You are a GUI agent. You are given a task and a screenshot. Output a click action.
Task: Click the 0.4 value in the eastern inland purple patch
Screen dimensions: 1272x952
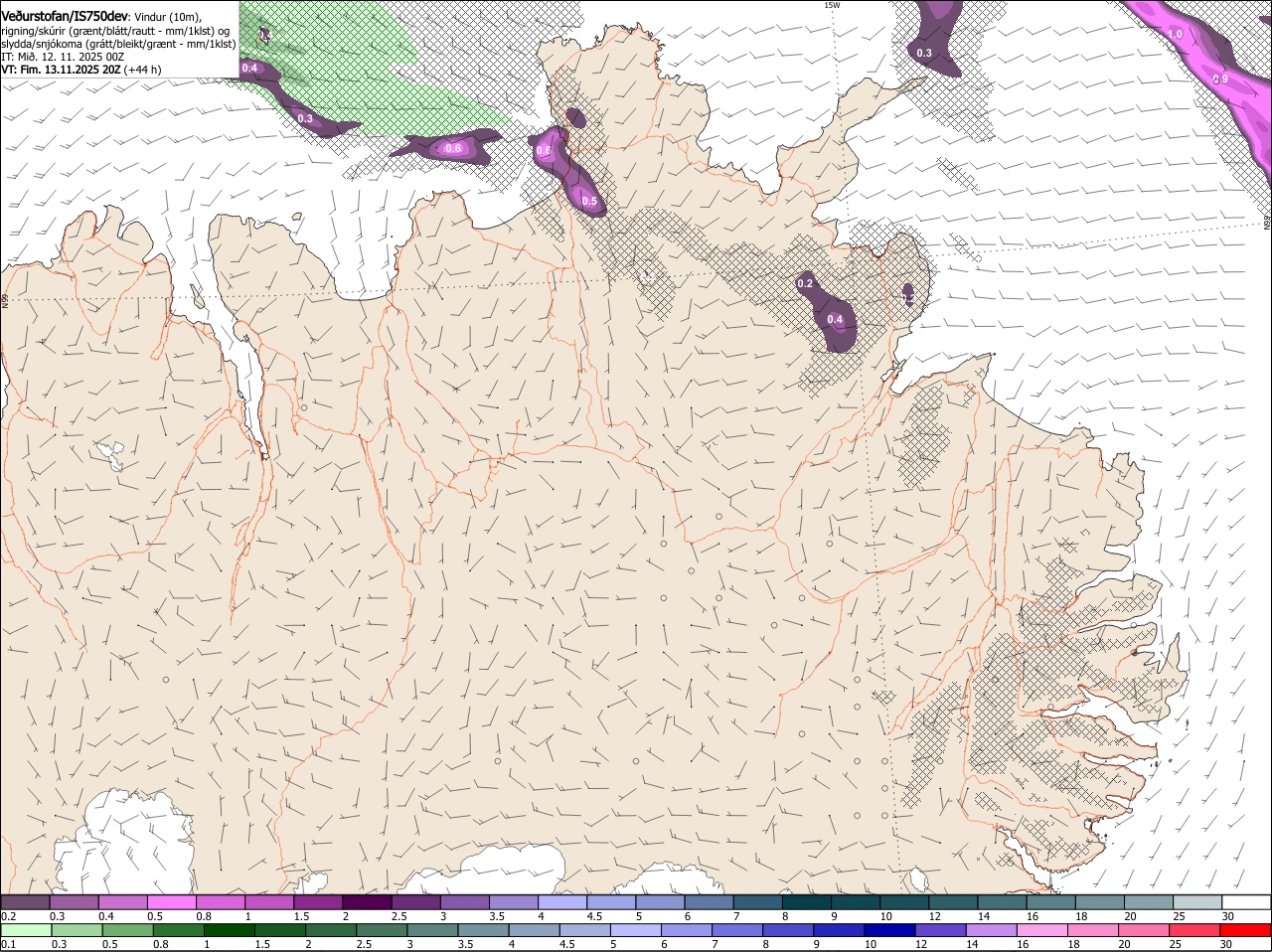835,320
